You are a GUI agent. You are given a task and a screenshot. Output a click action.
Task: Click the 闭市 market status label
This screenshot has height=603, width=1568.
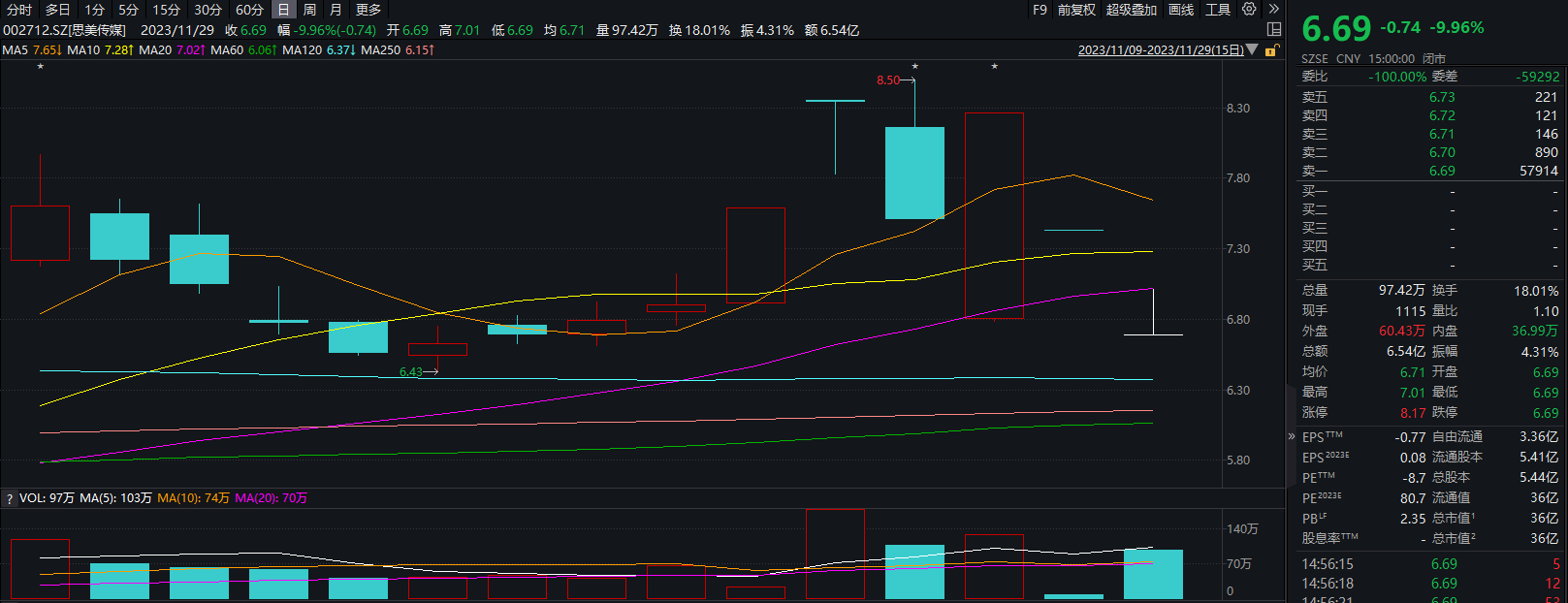pos(1434,59)
